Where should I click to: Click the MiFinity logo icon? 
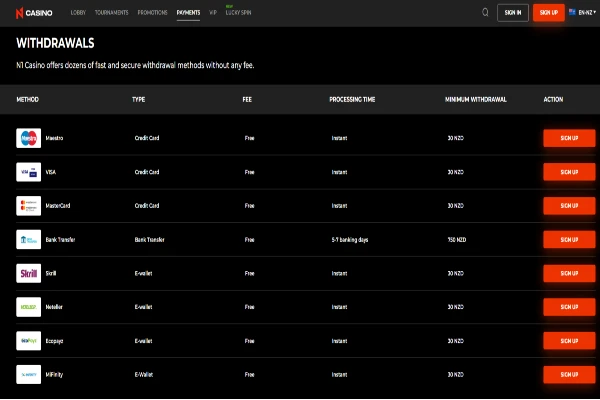pos(29,376)
